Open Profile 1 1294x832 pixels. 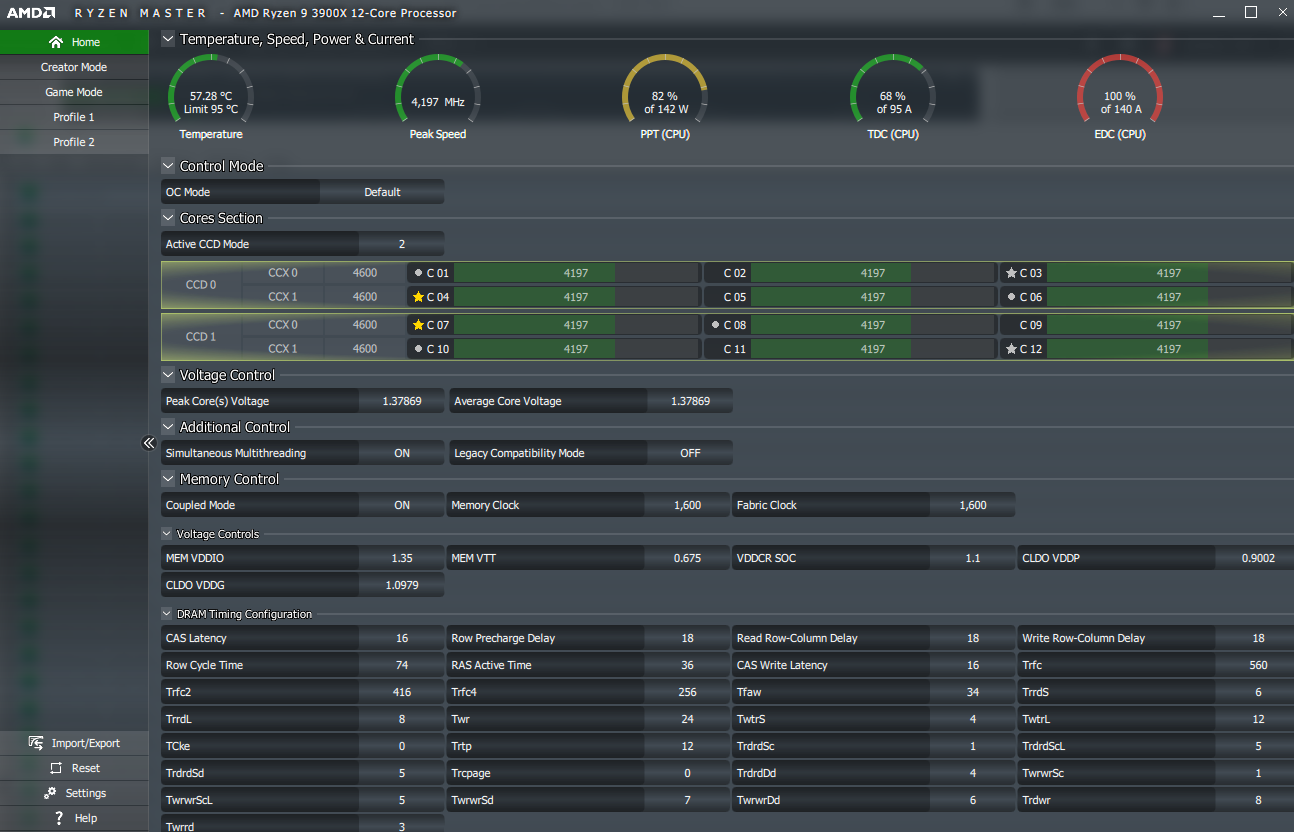74,117
